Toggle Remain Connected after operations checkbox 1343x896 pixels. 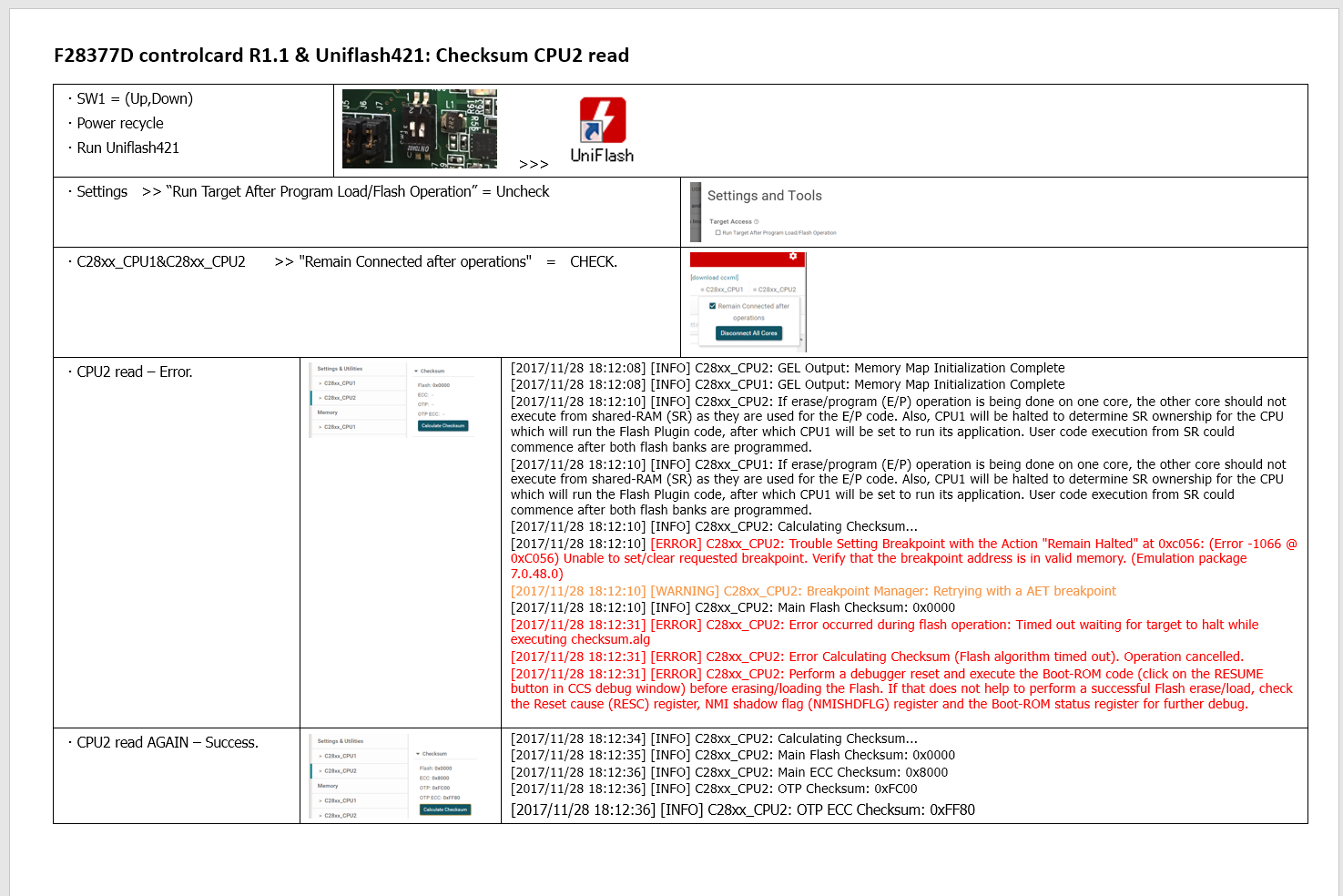(x=712, y=306)
